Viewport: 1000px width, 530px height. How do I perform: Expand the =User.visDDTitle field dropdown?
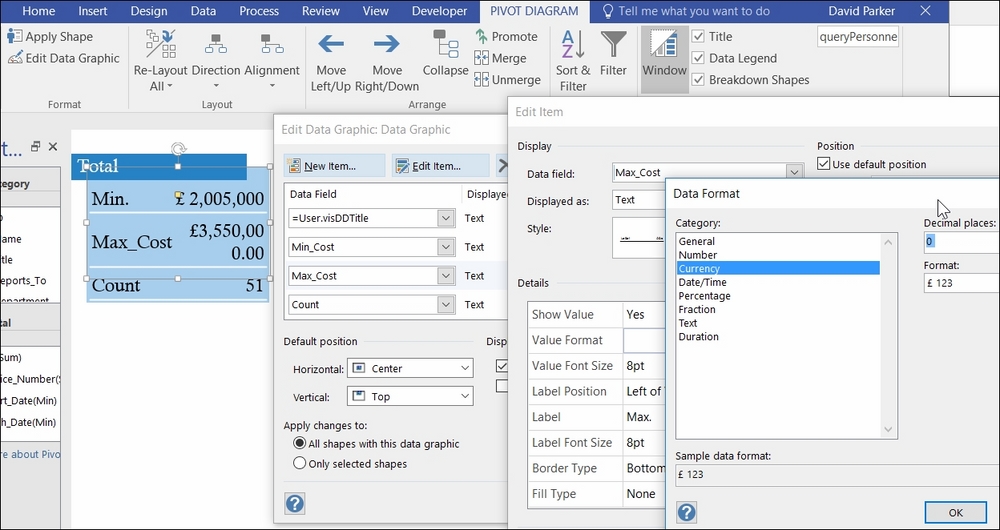(x=446, y=218)
